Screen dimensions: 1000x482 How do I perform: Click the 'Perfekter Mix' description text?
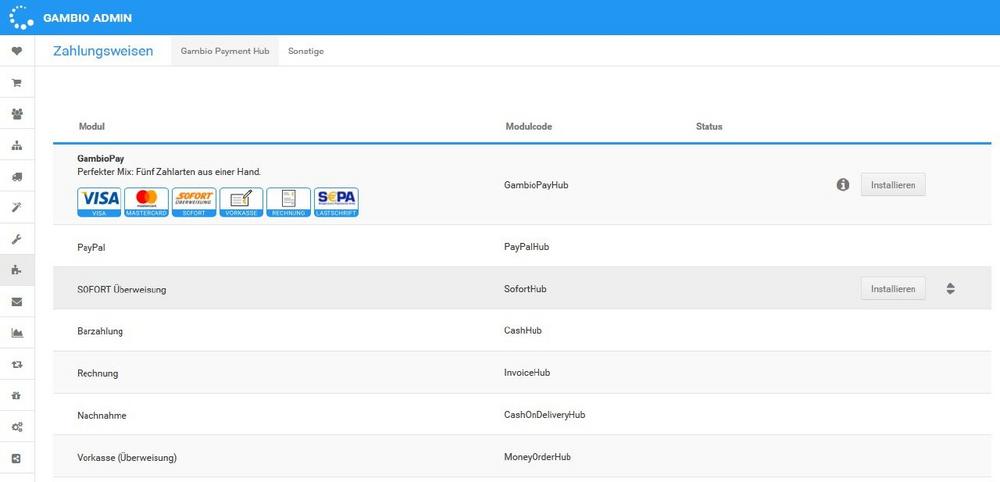(x=169, y=172)
